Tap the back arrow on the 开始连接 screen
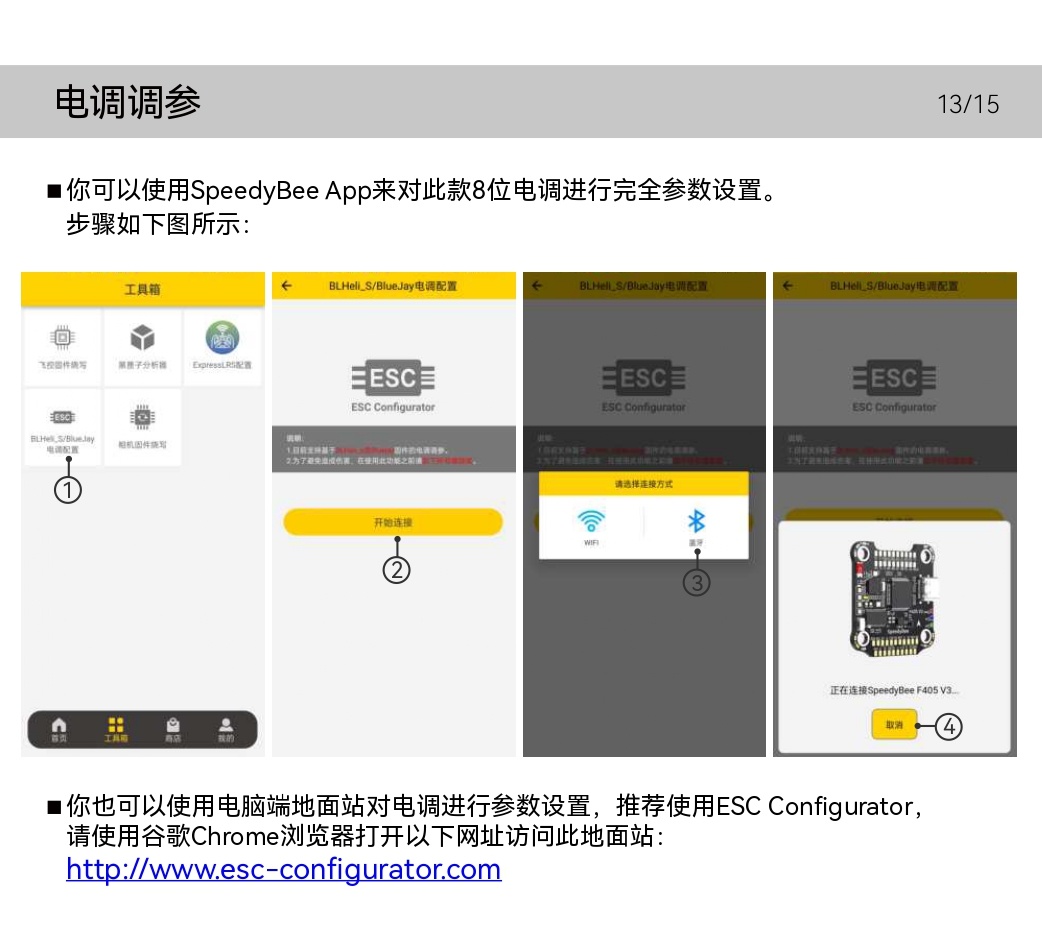The image size is (1042, 939). (286, 286)
